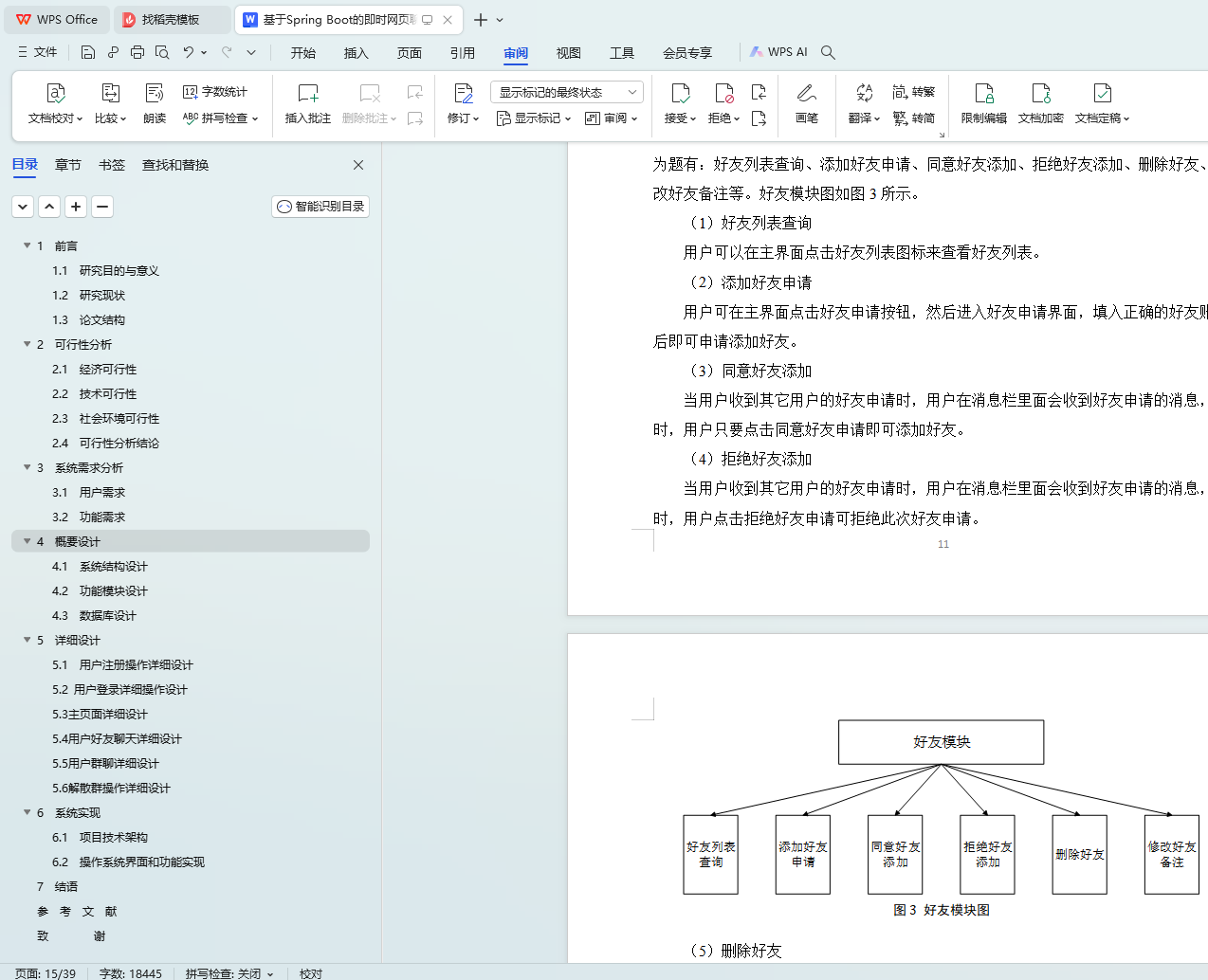Open the 拼写检查 dropdown
Image resolution: width=1208 pixels, height=980 pixels.
click(x=221, y=118)
